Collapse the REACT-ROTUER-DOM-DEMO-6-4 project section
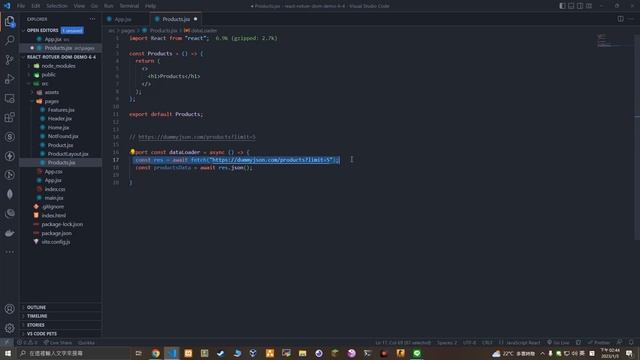Screen dimensions: 640x360 click(x=61, y=57)
